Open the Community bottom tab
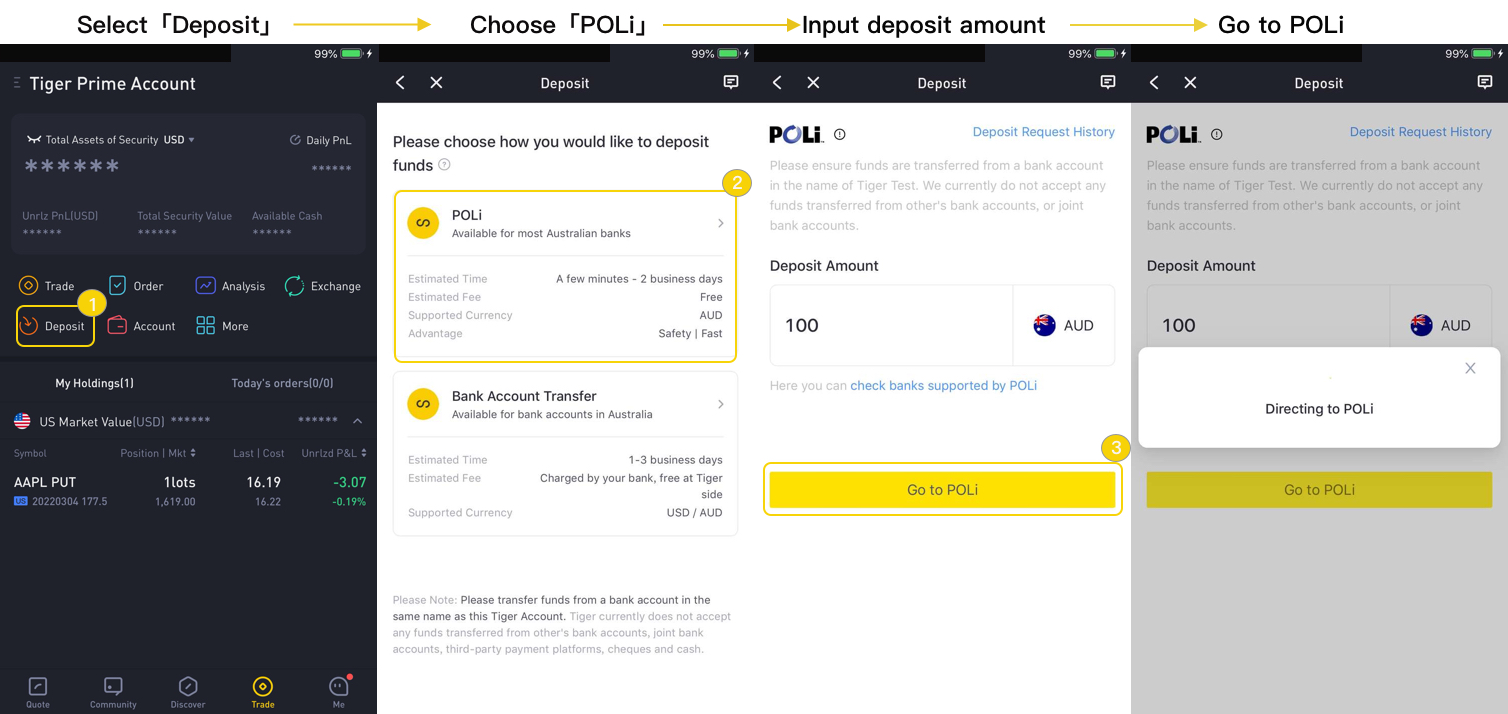The height and width of the screenshot is (714, 1508). coord(113,692)
